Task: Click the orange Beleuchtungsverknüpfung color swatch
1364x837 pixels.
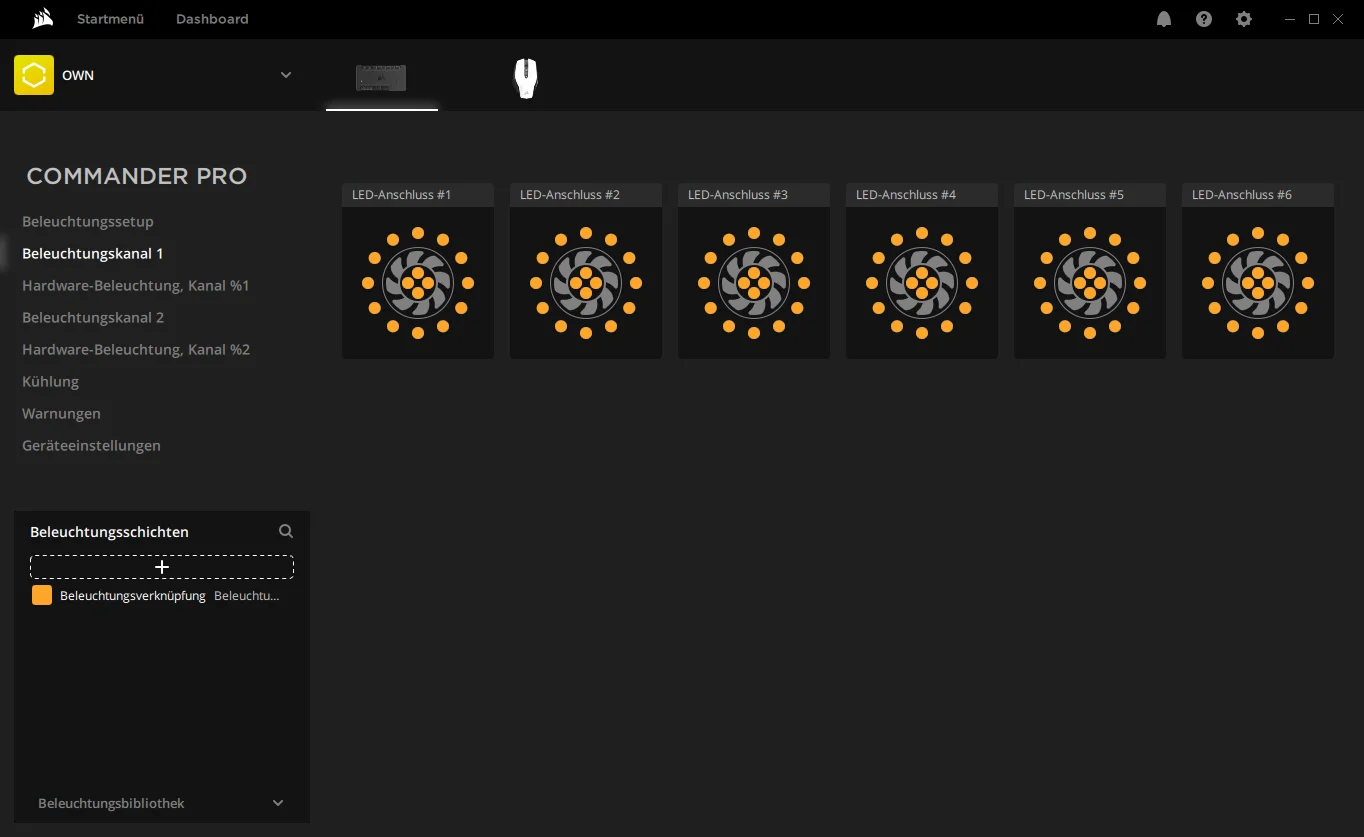Action: 42,595
